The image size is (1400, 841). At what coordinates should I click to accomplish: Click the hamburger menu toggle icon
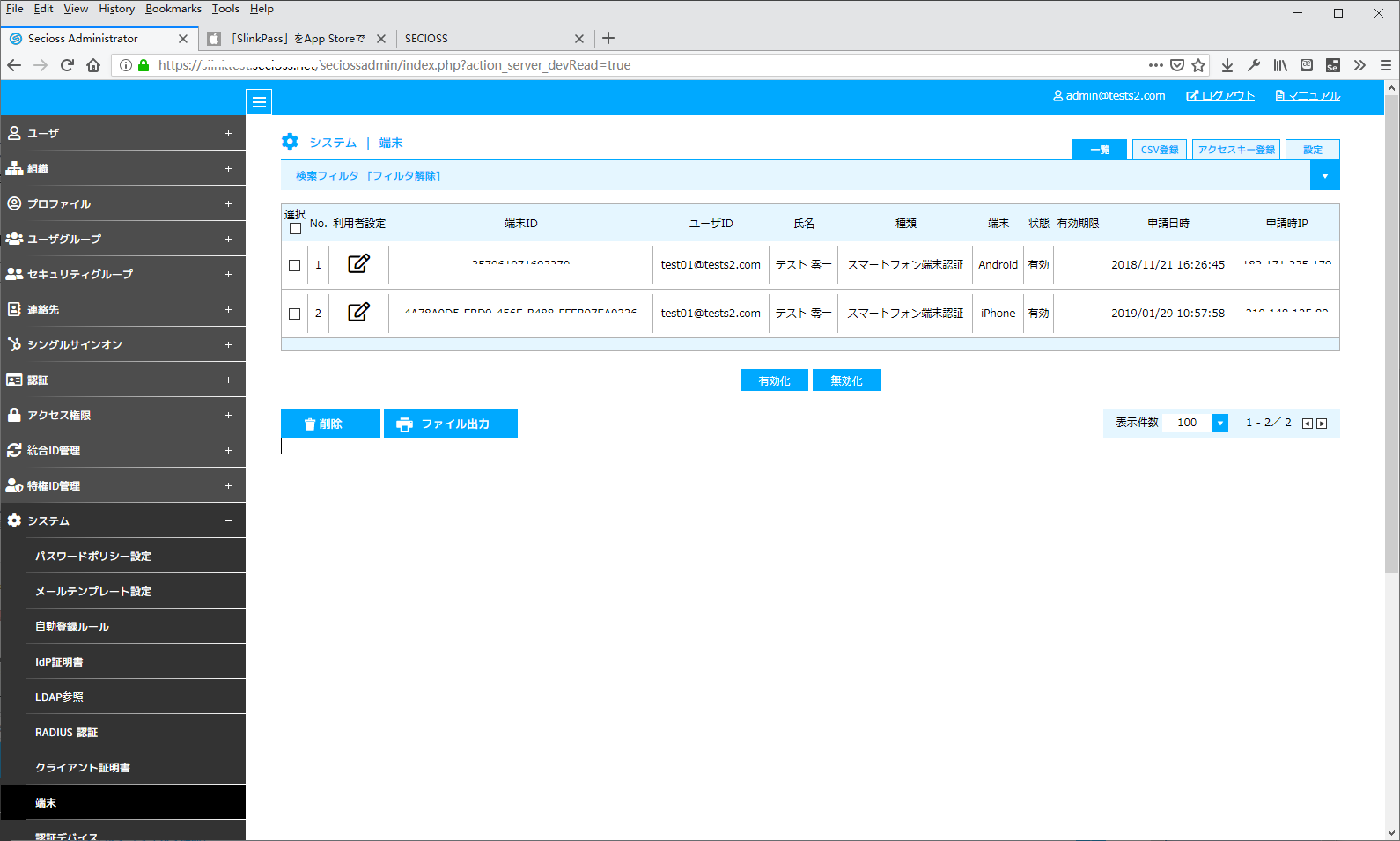pyautogui.click(x=259, y=102)
